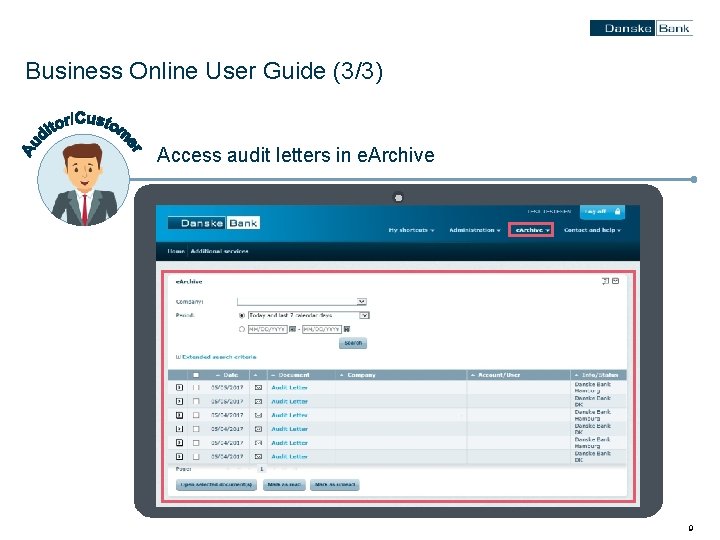Click the eArchive panel pop-out icon
Screen dimensions: 720x540
605,281
